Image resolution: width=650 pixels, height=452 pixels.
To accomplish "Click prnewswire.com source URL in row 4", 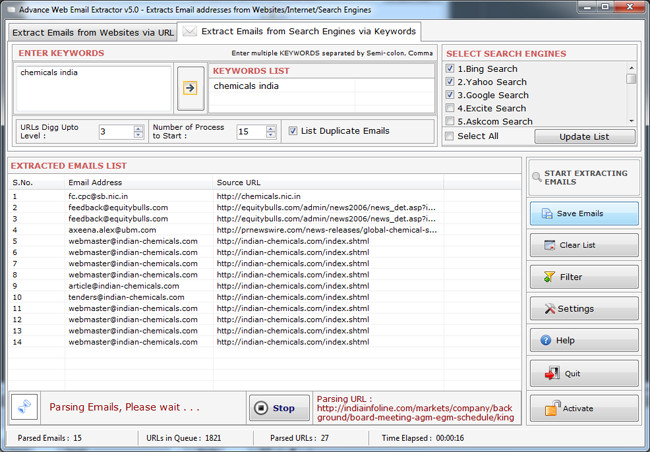I will (x=327, y=230).
